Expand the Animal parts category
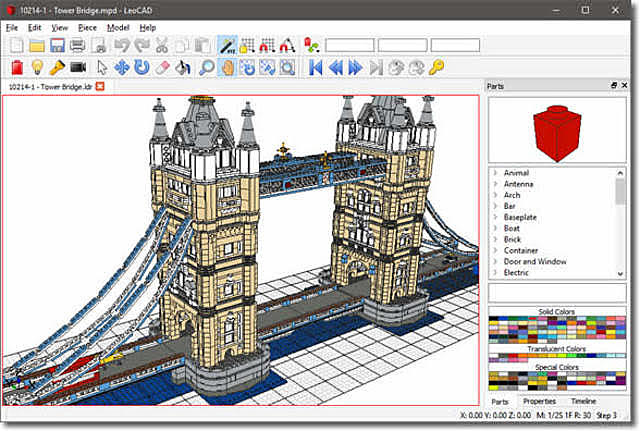Image resolution: width=640 pixels, height=431 pixels. pos(495,173)
